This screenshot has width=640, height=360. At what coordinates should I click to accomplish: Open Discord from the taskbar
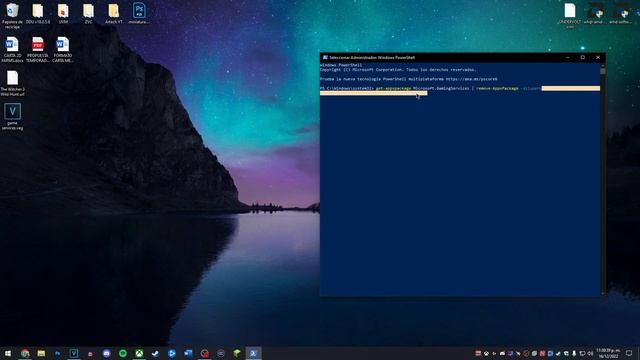coord(107,353)
